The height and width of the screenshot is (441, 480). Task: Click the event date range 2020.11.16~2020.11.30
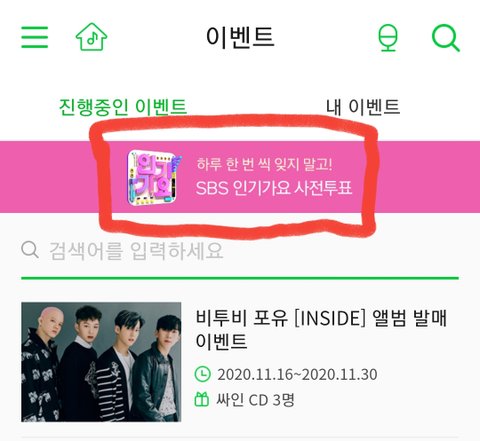pos(297,374)
